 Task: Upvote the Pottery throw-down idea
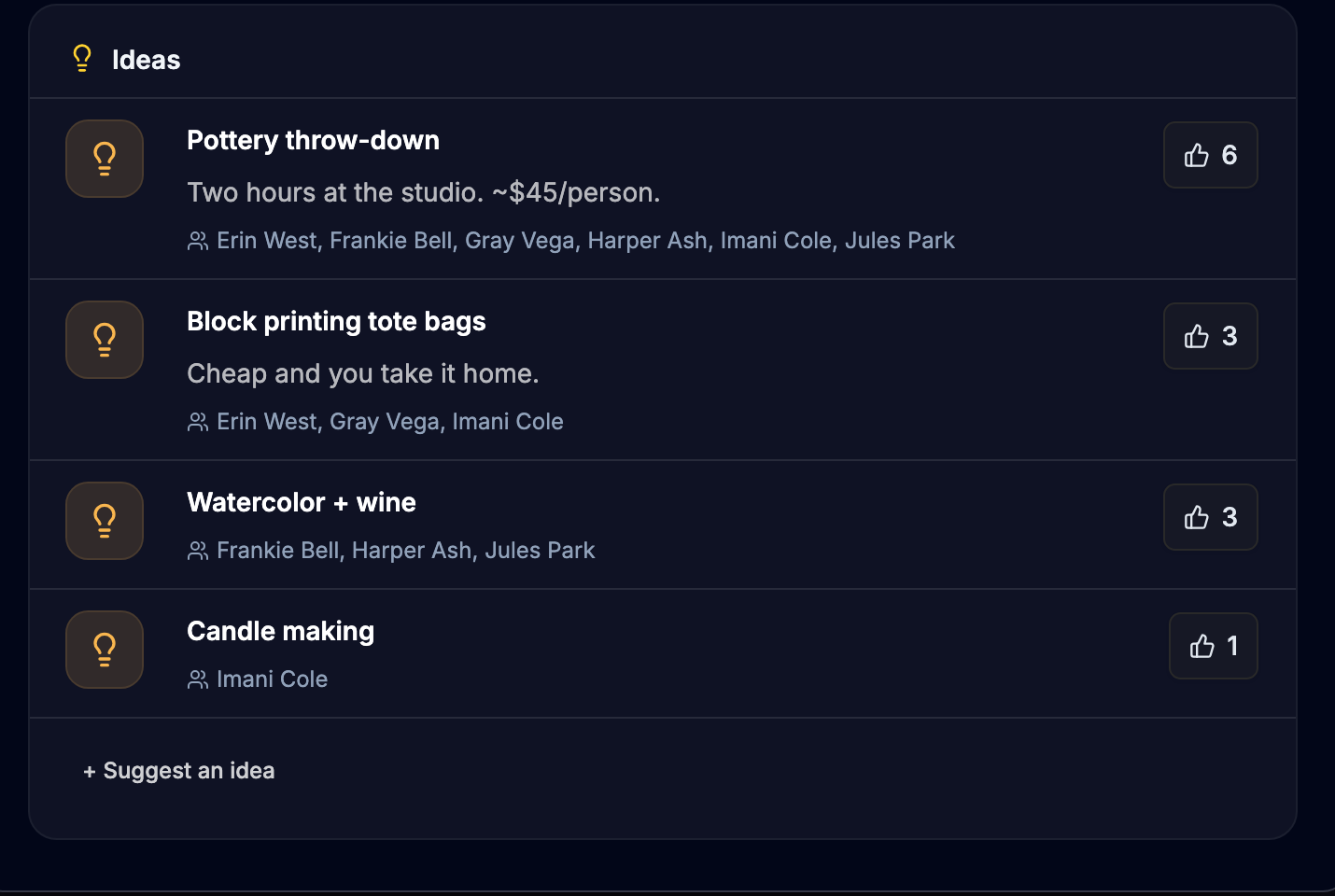point(1210,155)
